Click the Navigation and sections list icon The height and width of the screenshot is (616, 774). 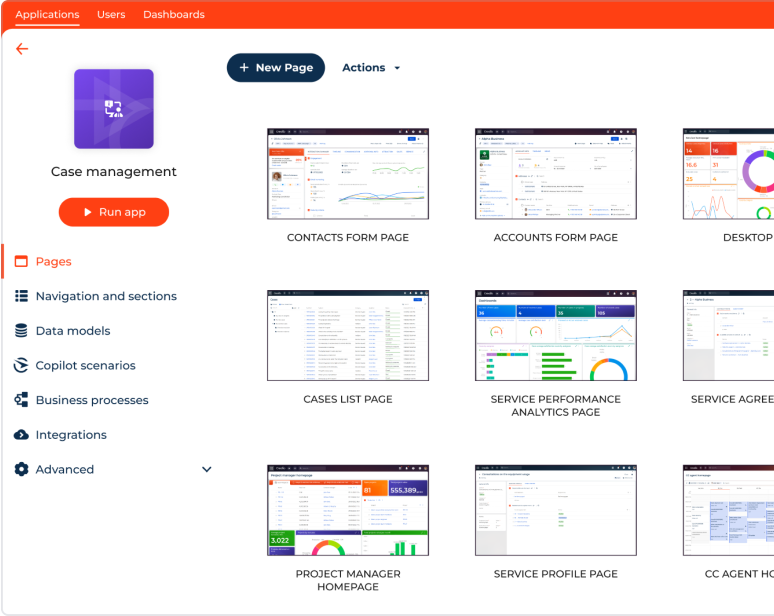21,296
